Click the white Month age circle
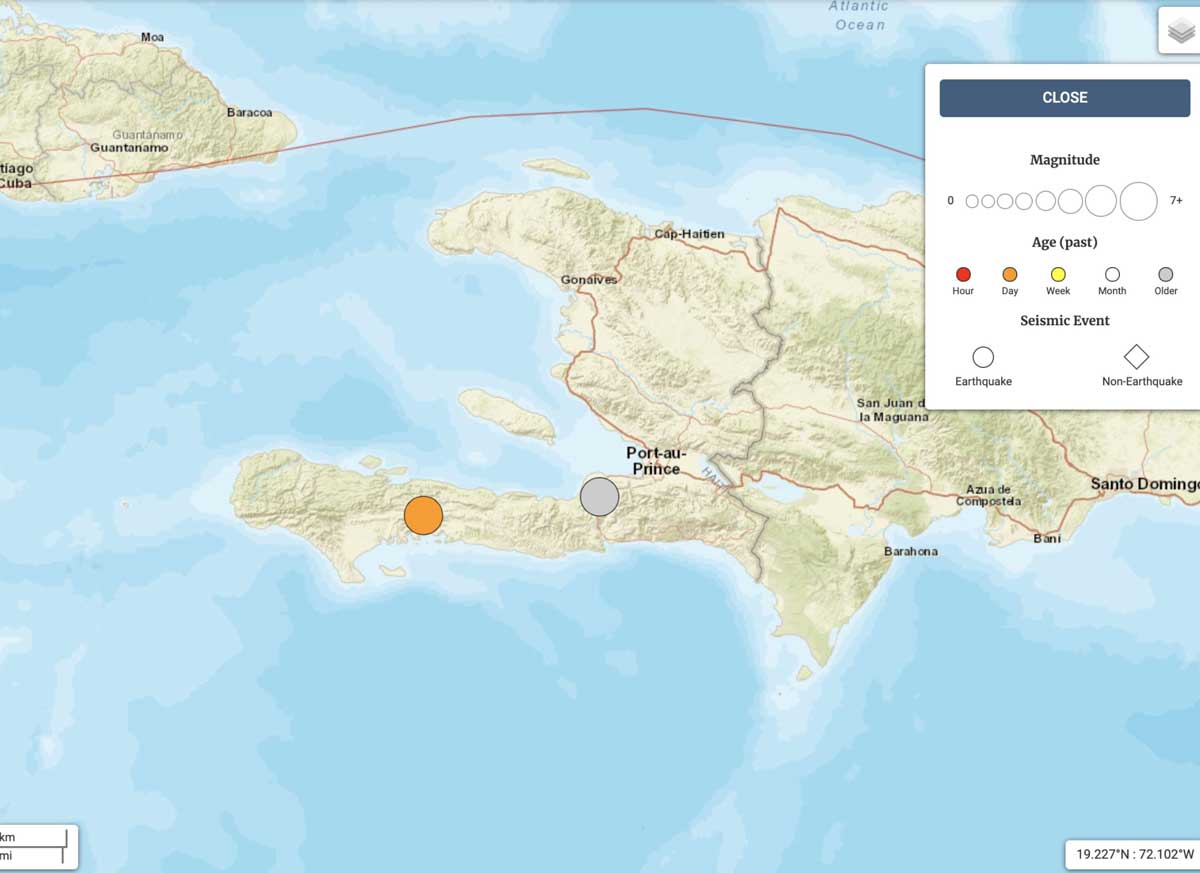 pyautogui.click(x=1112, y=275)
